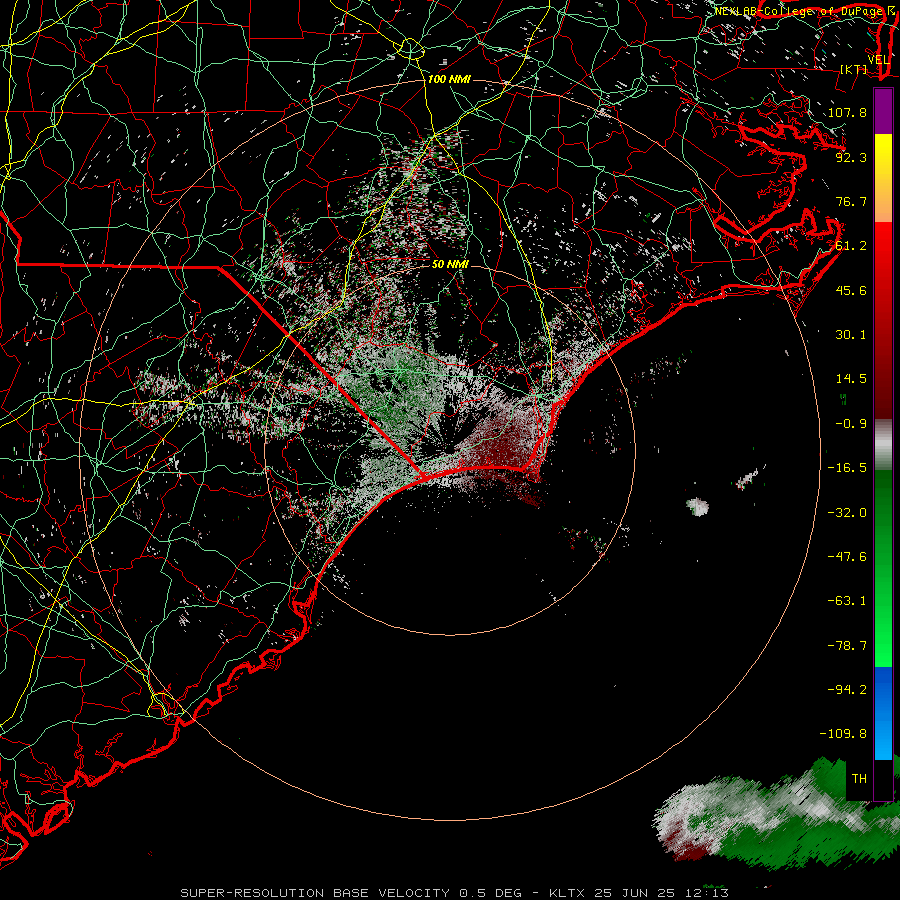Select the 107.8 value on velocity scale
Viewport: 900px width, 900px height.
[847, 112]
